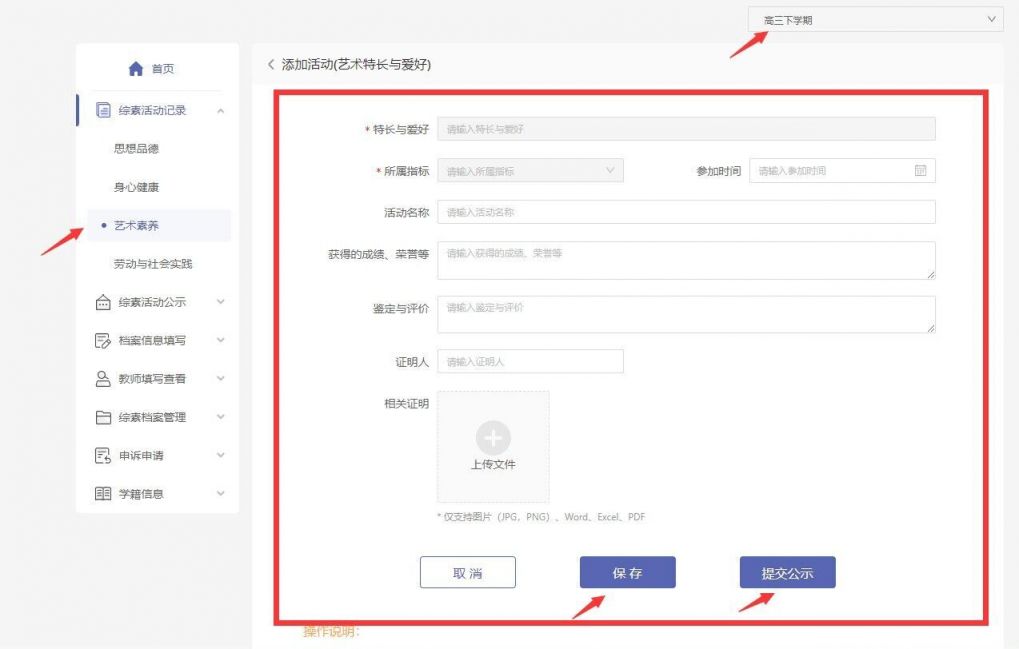Collapse the 综素活动记录 section chevron

(x=221, y=110)
